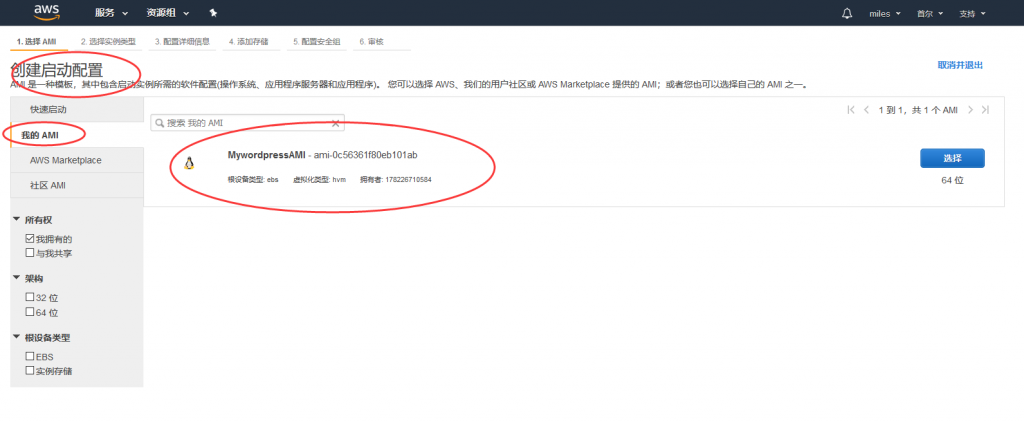Click the 1 到 1, 共 1 个 AMI text

pos(918,110)
